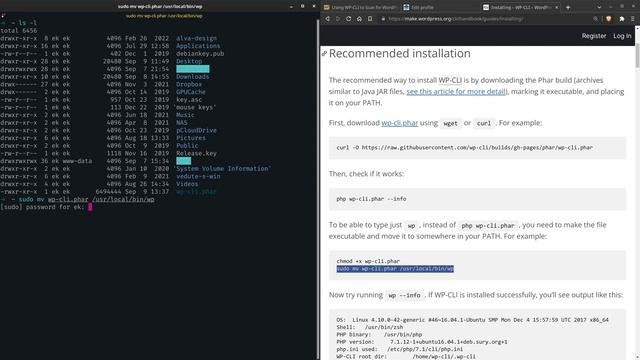
Task: Open the browser extensions puzzle icon
Action: coord(622,19)
